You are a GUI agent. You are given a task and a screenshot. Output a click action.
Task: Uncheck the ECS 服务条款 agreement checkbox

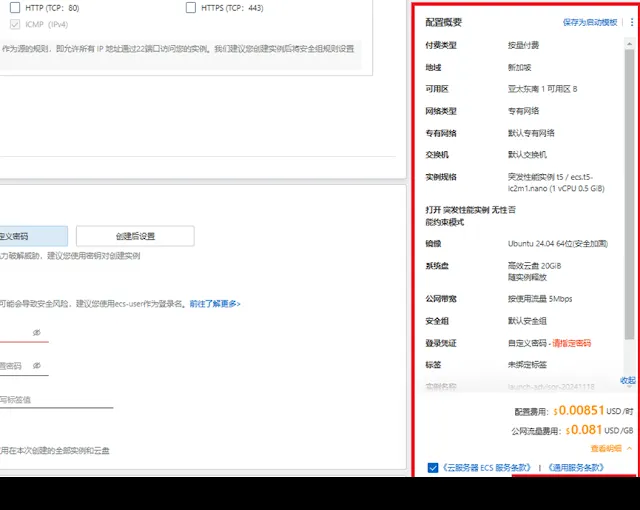[433, 468]
